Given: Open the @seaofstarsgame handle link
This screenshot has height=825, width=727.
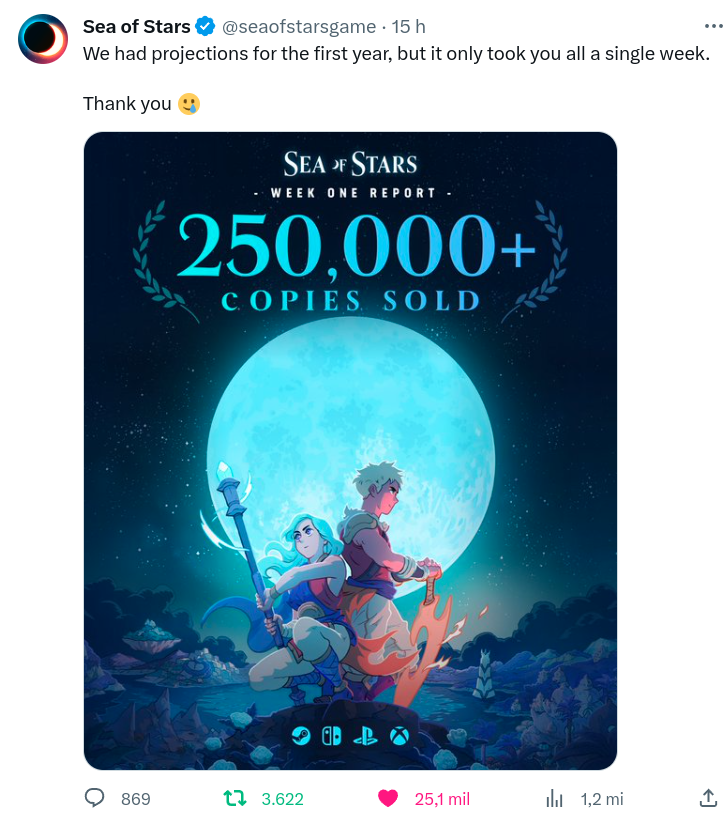Looking at the screenshot, I should click(x=299, y=26).
